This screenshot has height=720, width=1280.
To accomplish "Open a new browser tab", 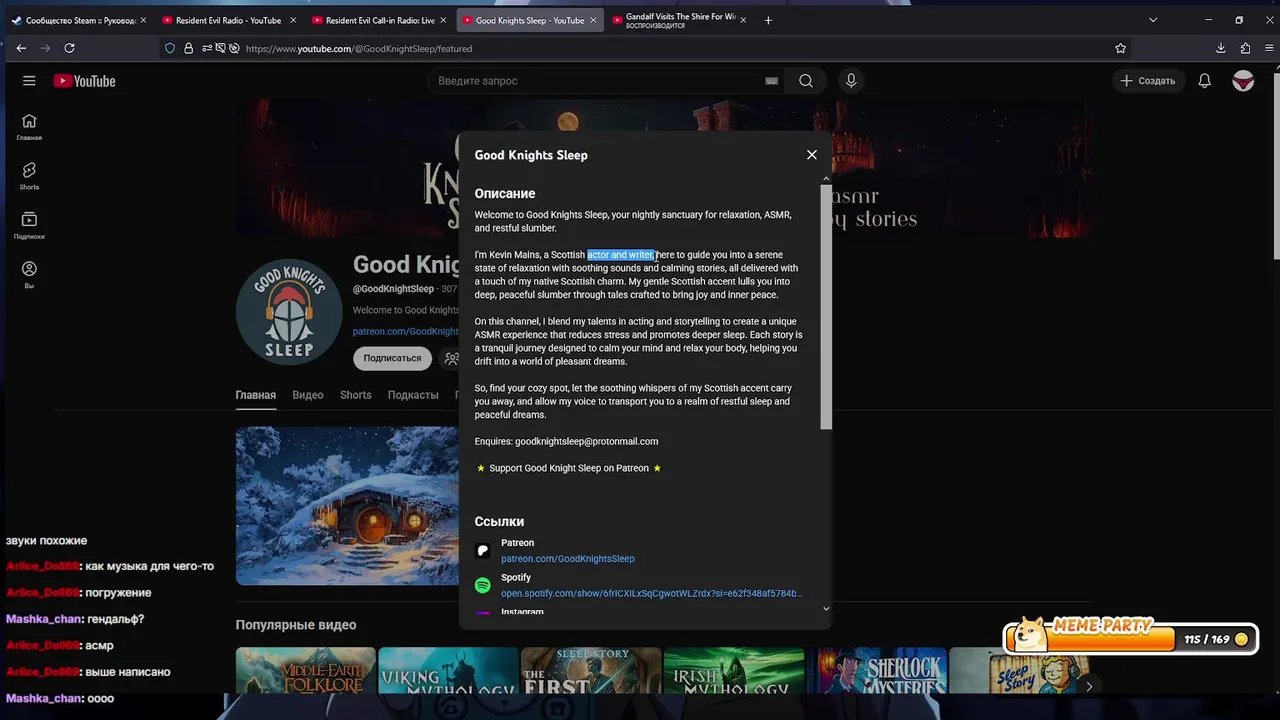I will click(768, 20).
